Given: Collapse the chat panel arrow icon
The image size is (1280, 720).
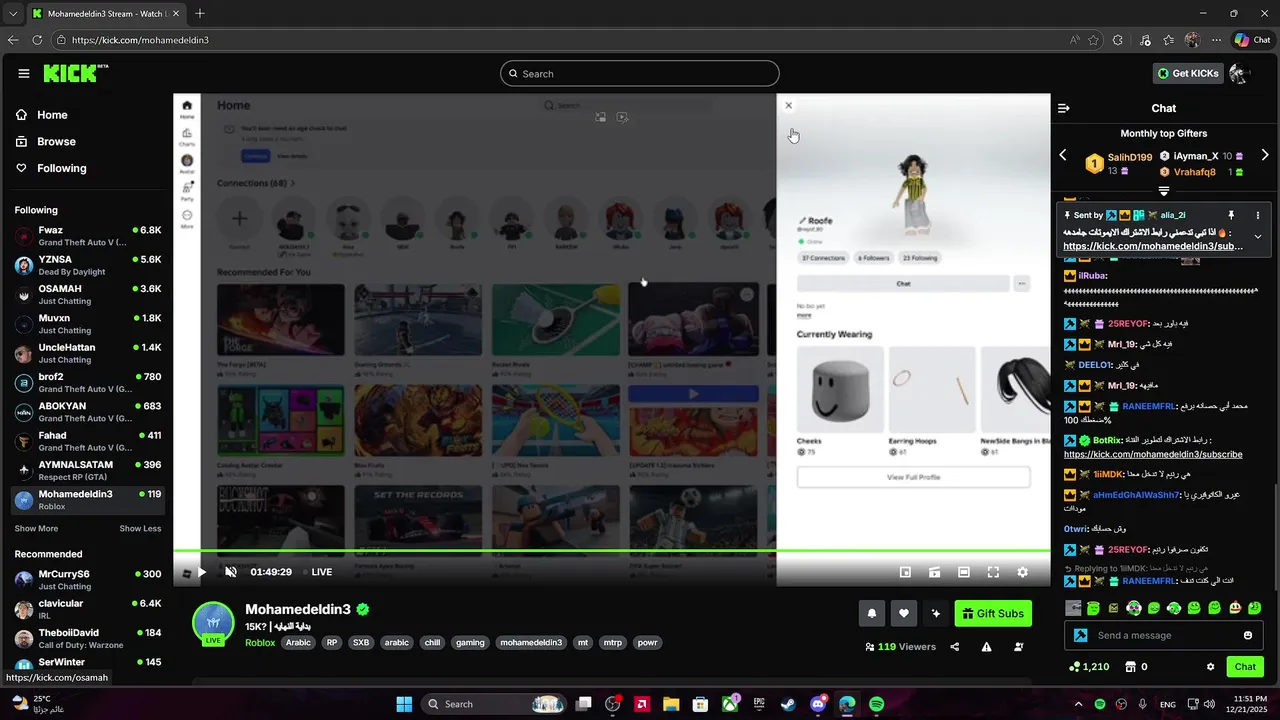Looking at the screenshot, I should coord(1064,108).
